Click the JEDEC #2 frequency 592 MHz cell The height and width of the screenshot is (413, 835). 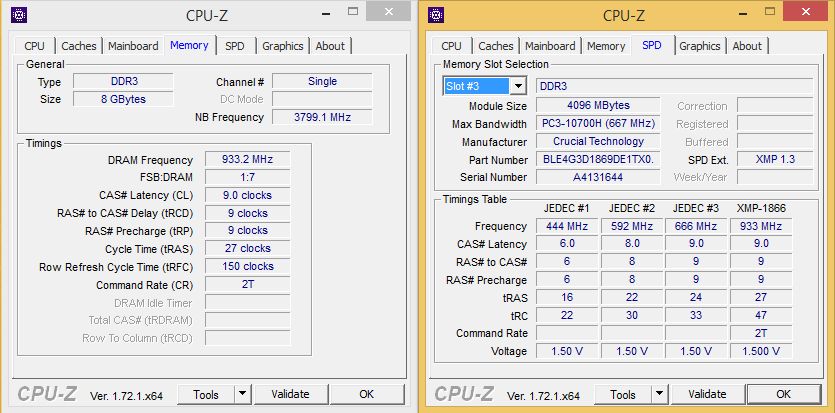tap(632, 226)
